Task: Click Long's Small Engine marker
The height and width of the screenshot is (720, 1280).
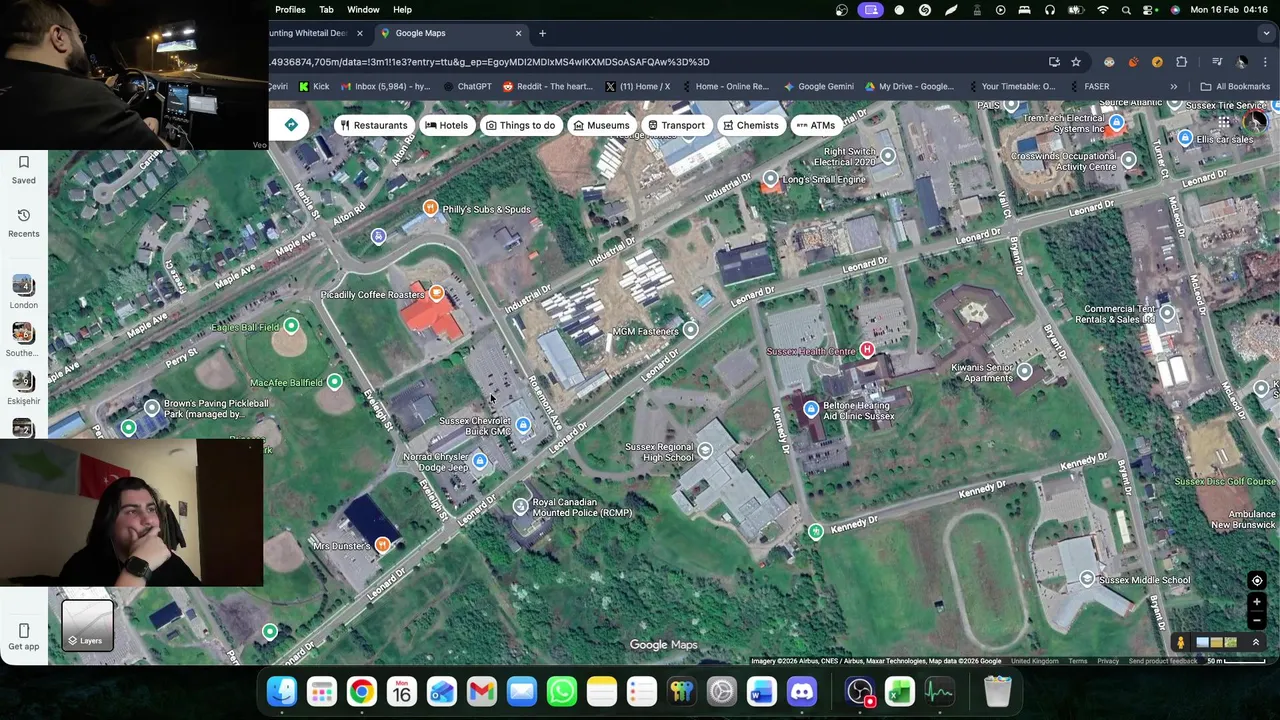Action: [x=770, y=179]
